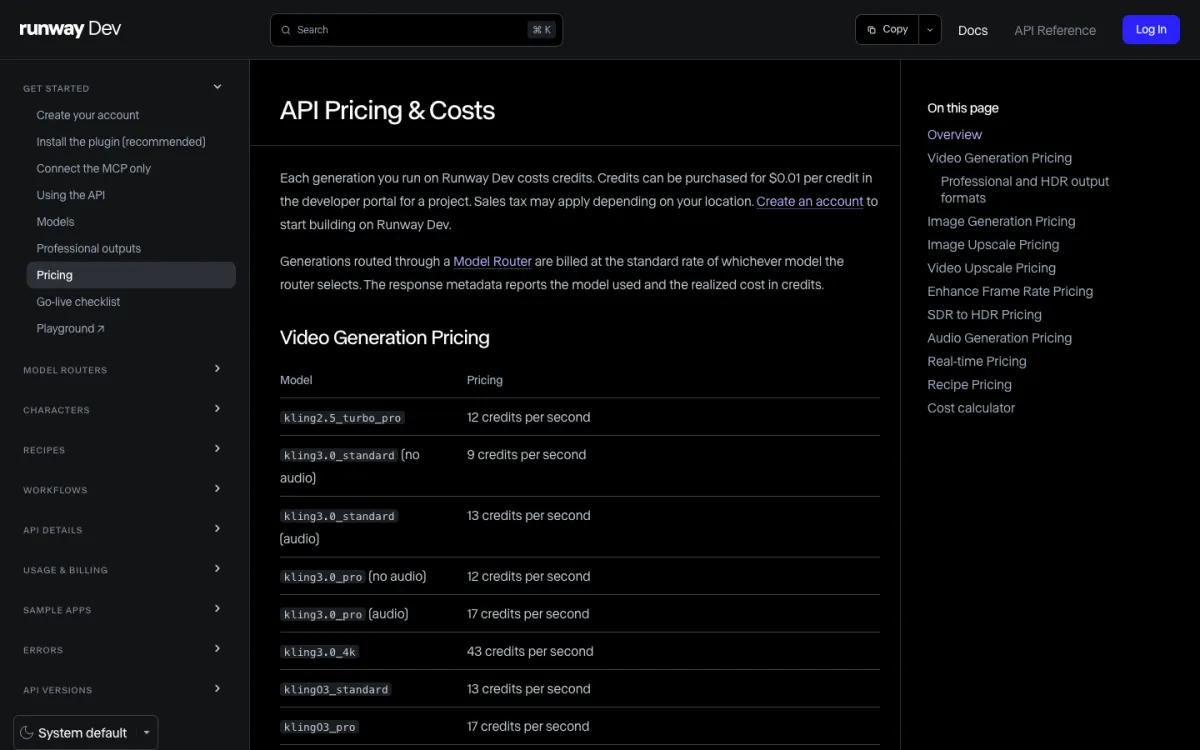1200x750 pixels.
Task: Click the Log In button
Action: point(1151,30)
